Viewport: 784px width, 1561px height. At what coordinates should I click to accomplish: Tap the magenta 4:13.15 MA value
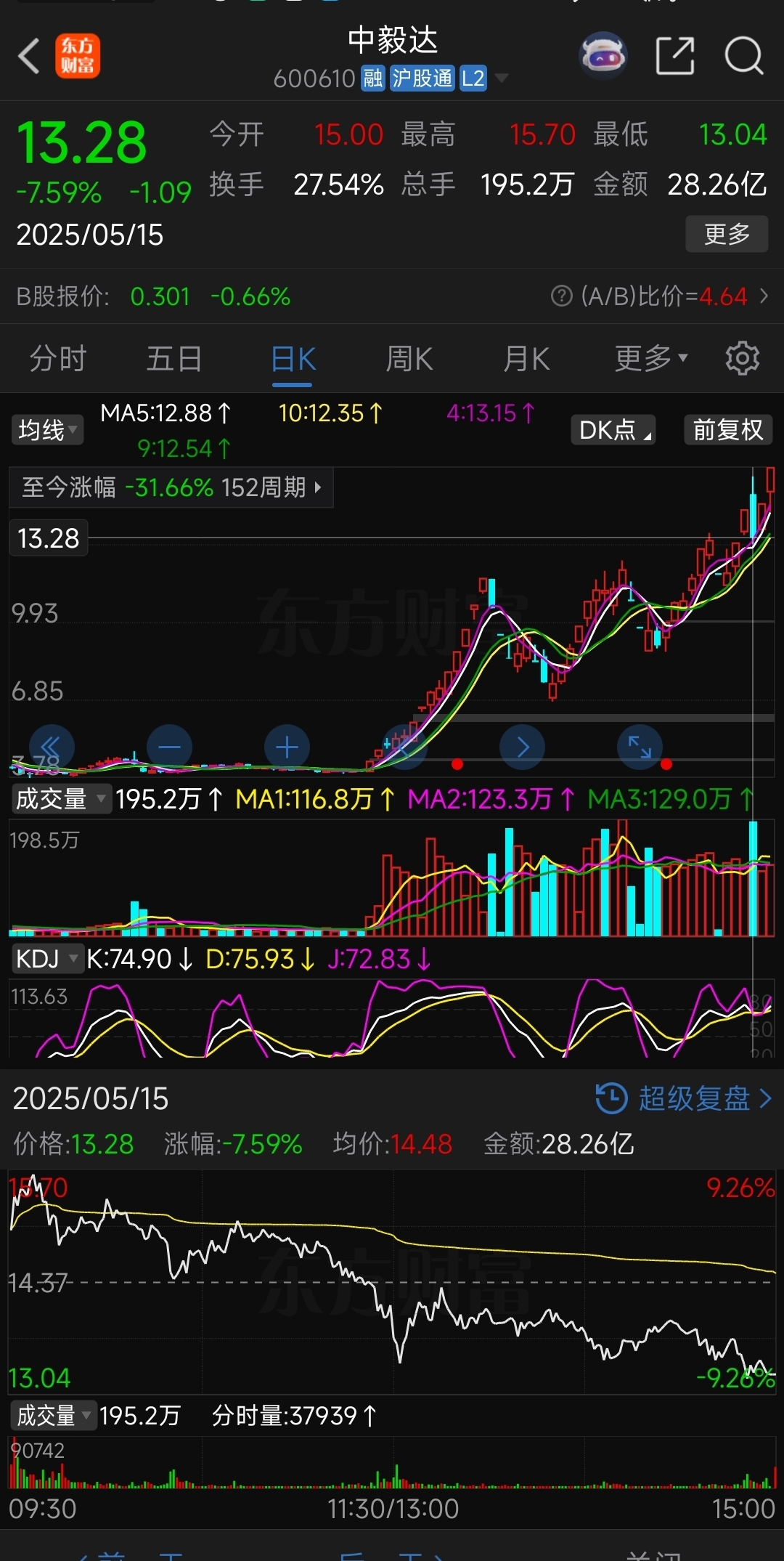tap(491, 413)
